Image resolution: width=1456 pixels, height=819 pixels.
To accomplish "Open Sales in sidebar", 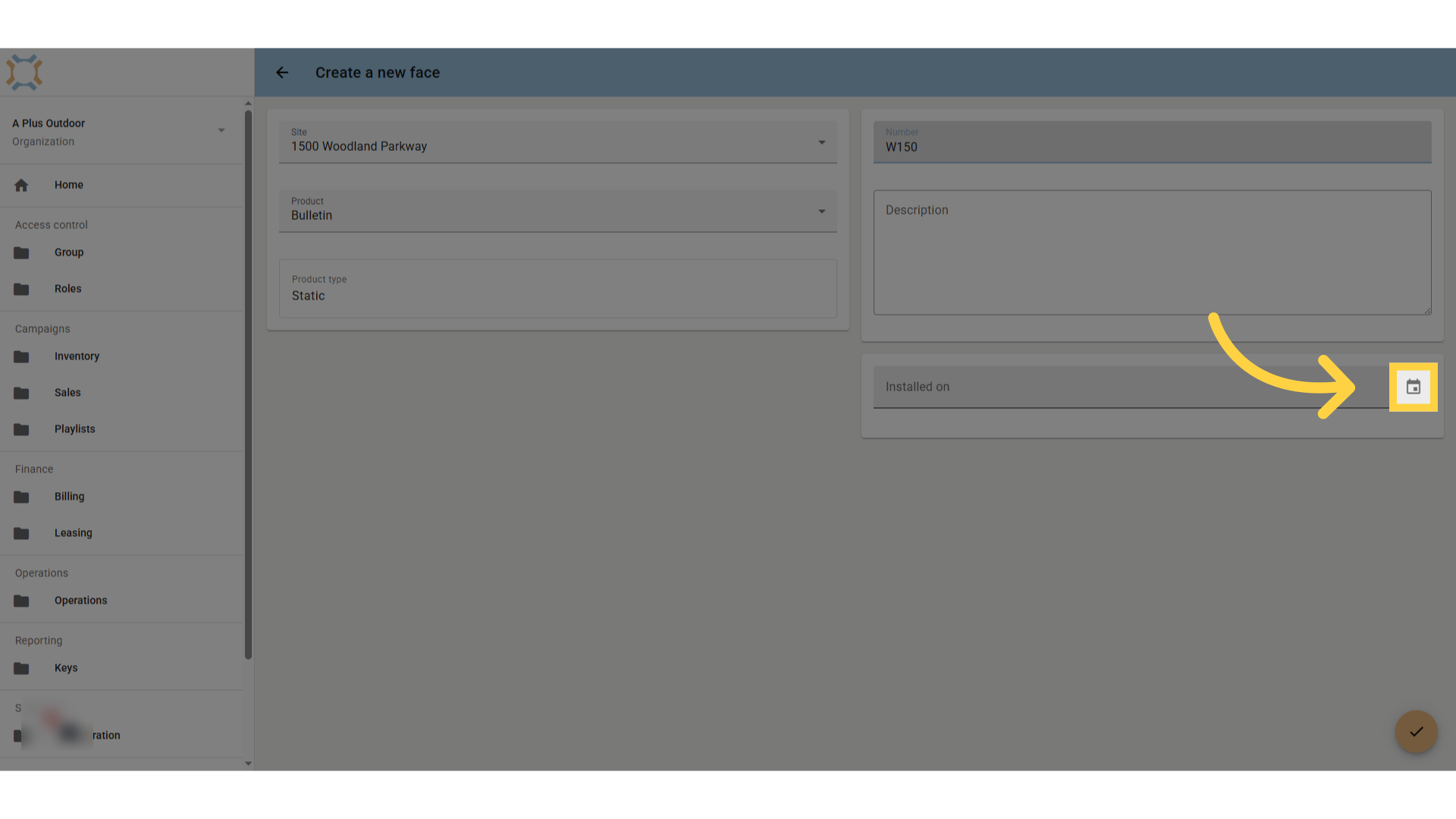I will click(x=121, y=393).
